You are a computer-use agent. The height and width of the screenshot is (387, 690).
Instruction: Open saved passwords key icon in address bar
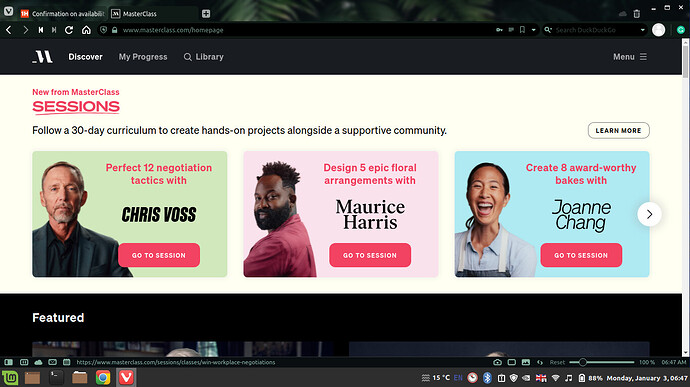499,30
